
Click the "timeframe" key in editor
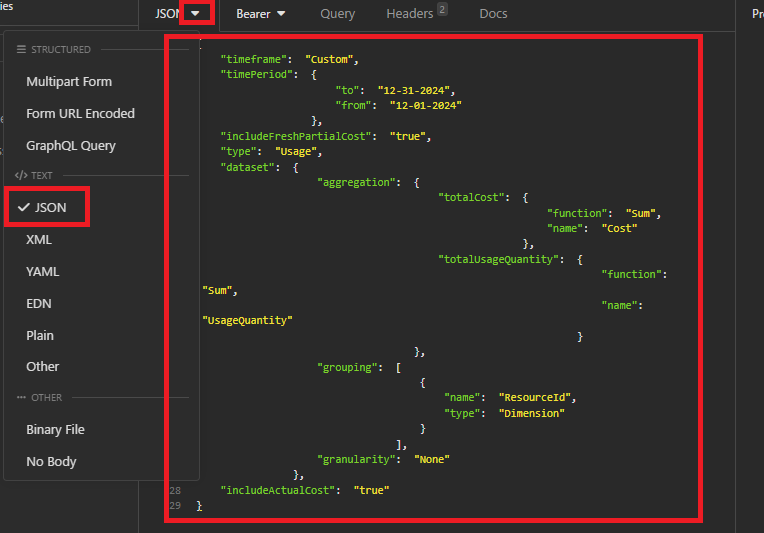tap(253, 59)
